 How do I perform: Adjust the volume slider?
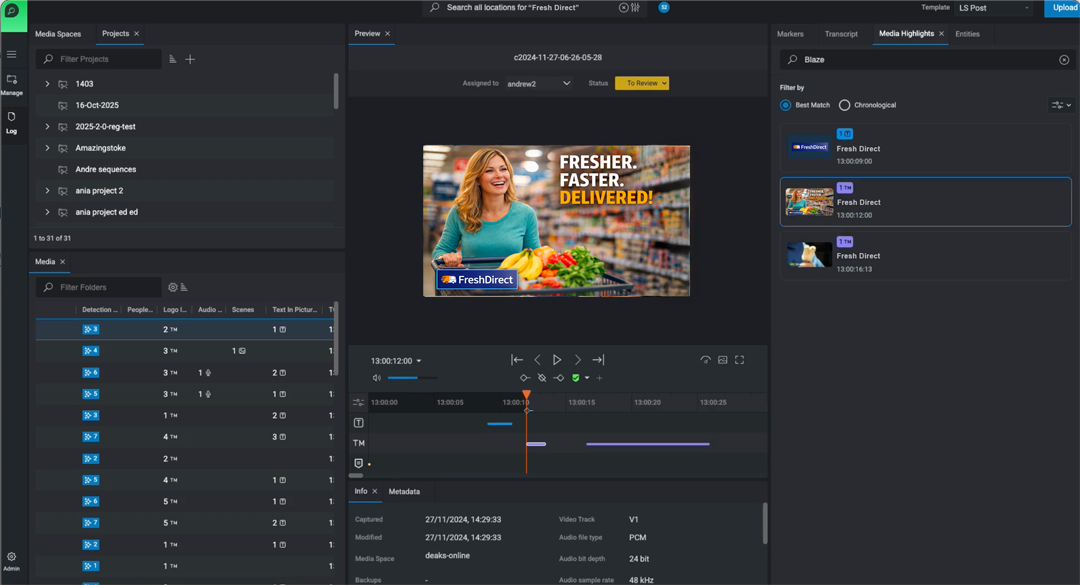coord(411,378)
